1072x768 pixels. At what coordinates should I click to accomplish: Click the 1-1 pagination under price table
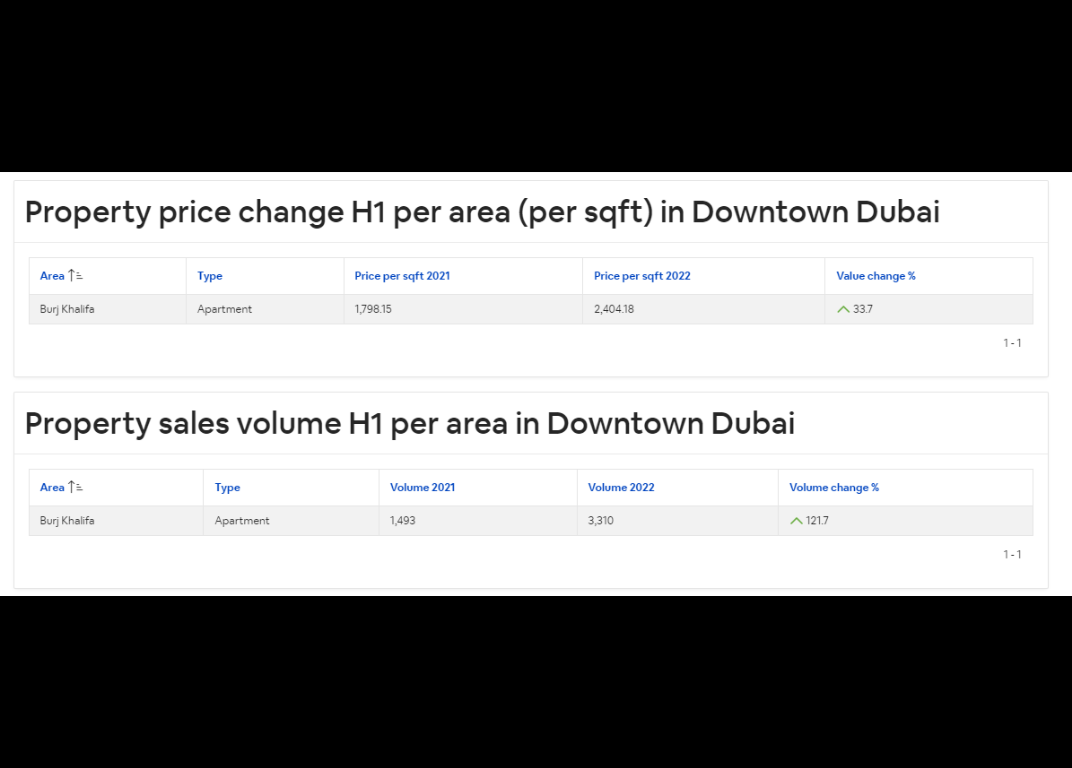pyautogui.click(x=1012, y=343)
